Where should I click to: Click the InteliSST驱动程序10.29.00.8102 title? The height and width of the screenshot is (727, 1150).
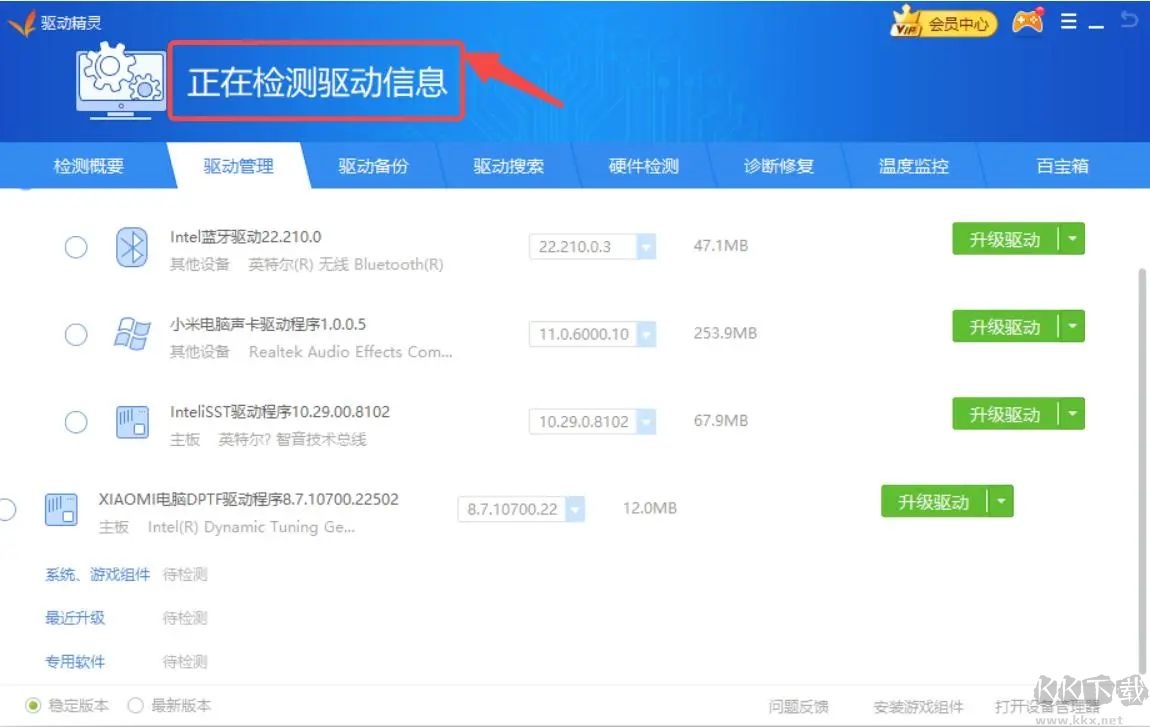(x=279, y=412)
